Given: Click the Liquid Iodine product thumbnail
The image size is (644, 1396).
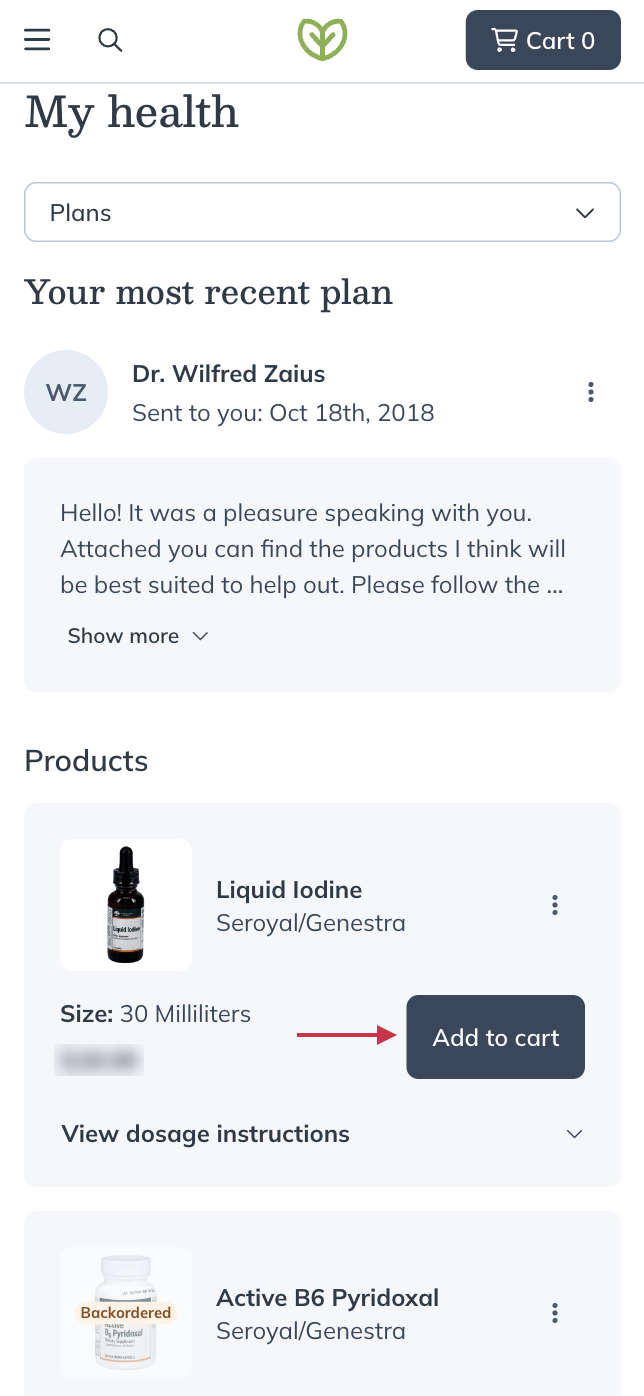Looking at the screenshot, I should click(x=126, y=904).
